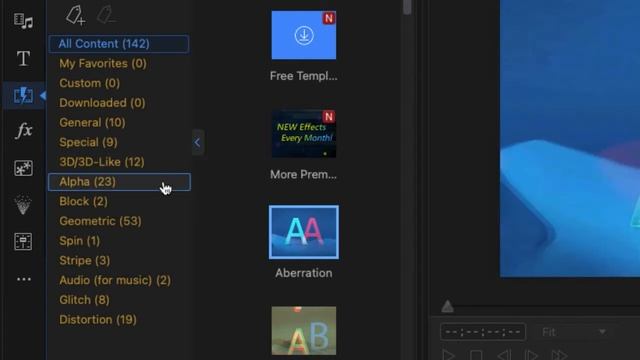The width and height of the screenshot is (640, 360).
Task: Click the library vertical scrollbar
Action: coord(407,7)
